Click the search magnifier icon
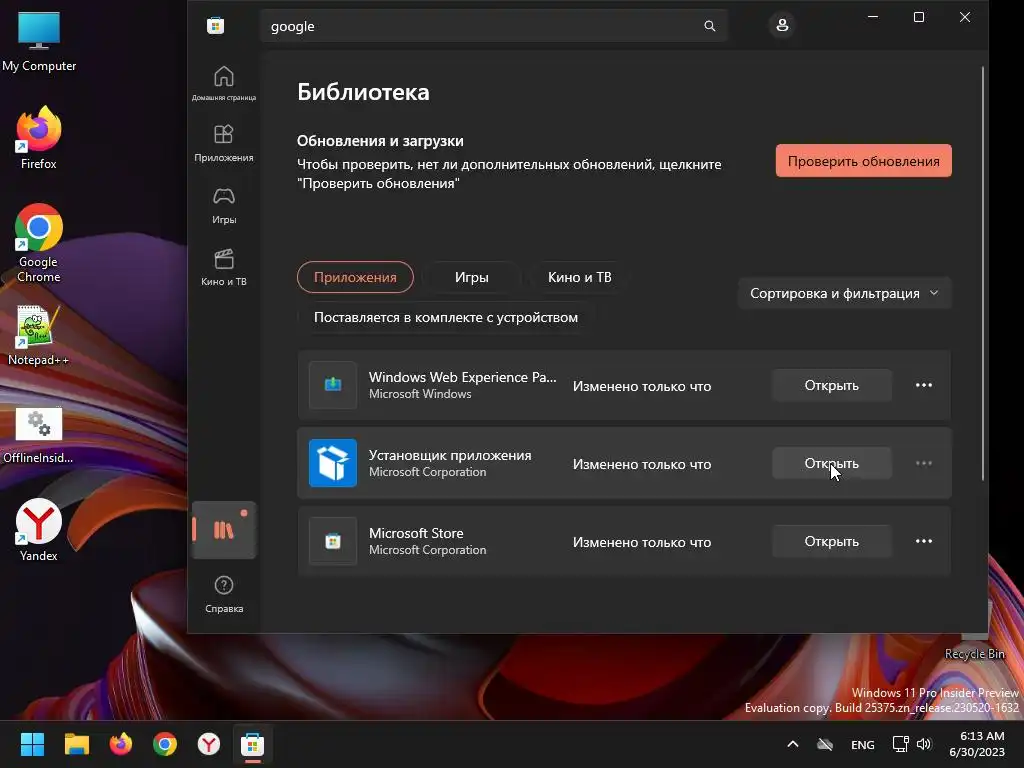Screen dimensions: 1024x768 click(x=710, y=26)
